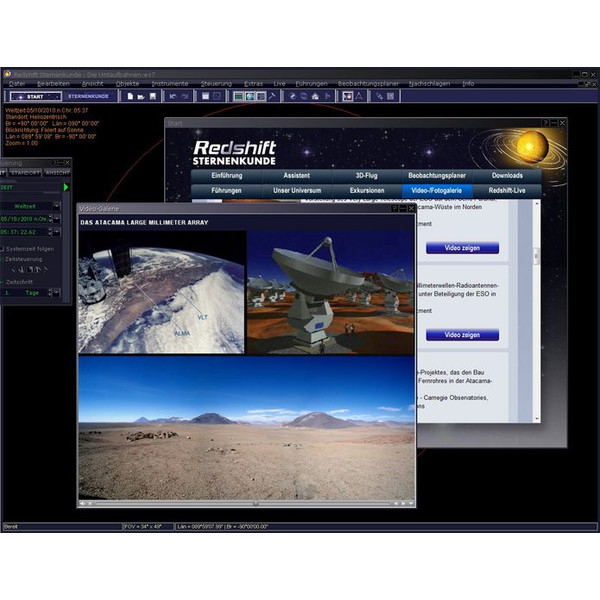Click the house (home location) icon

pos(315,96)
